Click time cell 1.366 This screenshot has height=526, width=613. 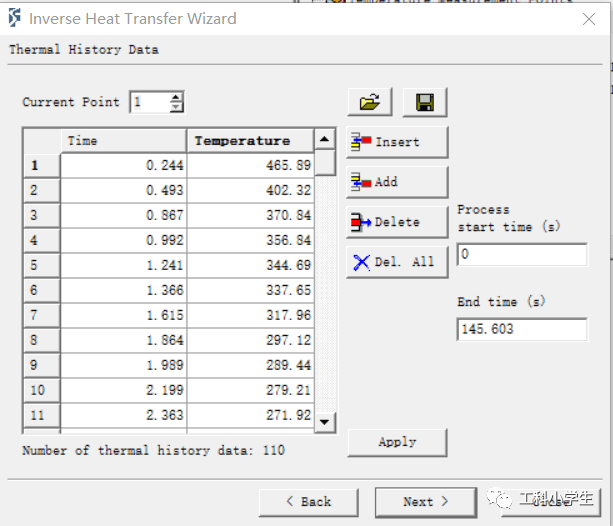(124, 291)
